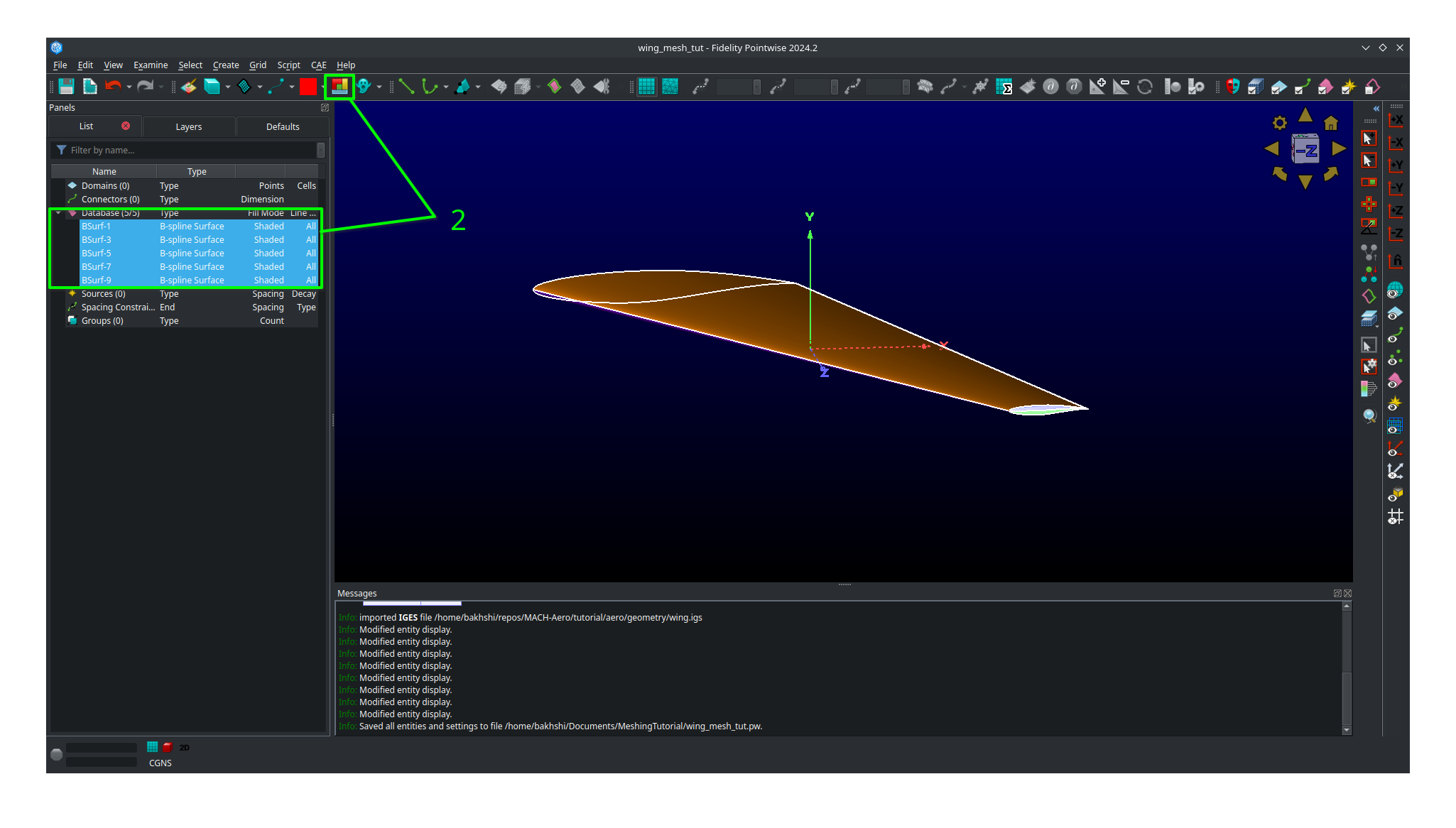Collapse the right toolbar with the chevron
The height and width of the screenshot is (828, 1456).
point(1376,108)
